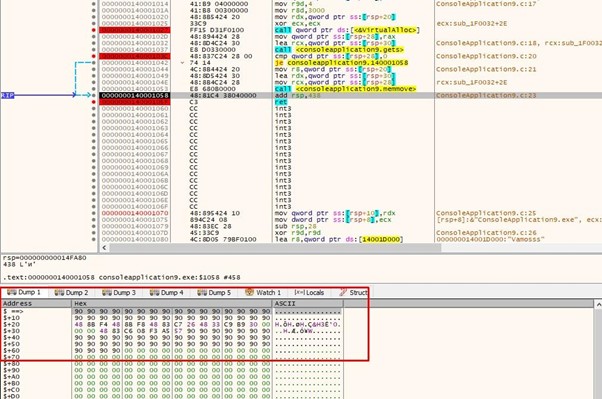Select the sub rsp,28 instruction

(295, 226)
